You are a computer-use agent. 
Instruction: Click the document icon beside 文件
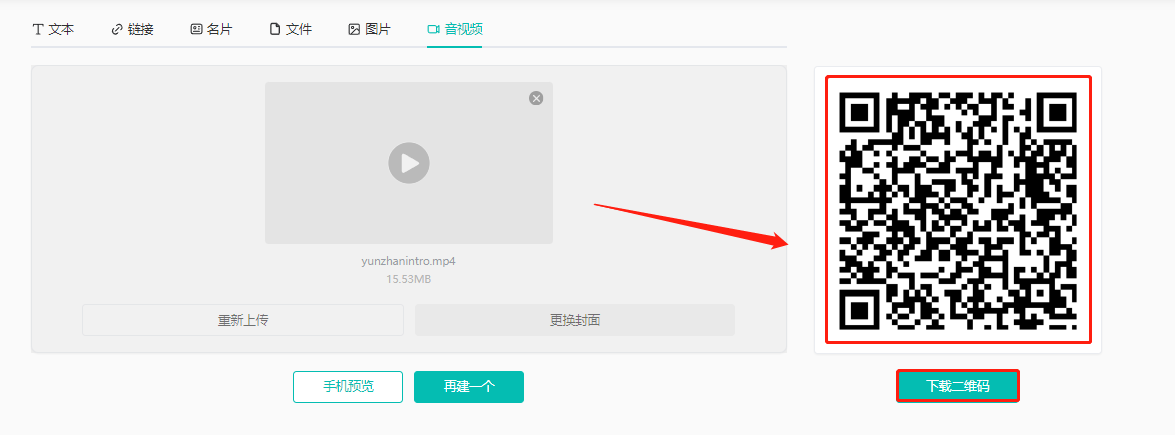tap(274, 30)
